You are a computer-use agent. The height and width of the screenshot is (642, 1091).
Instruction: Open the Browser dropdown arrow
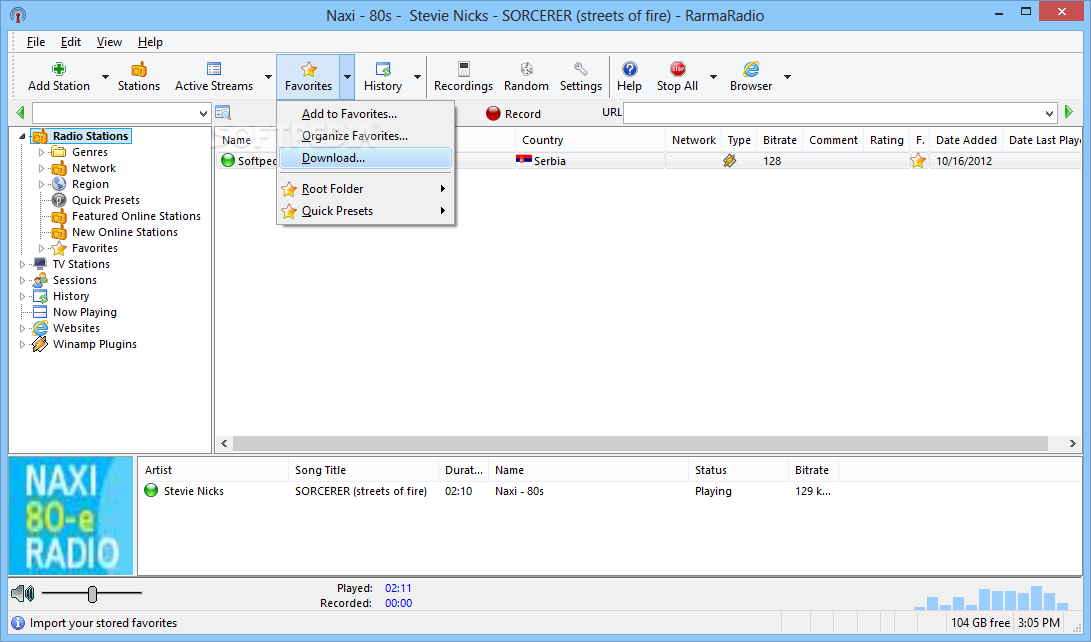787,77
